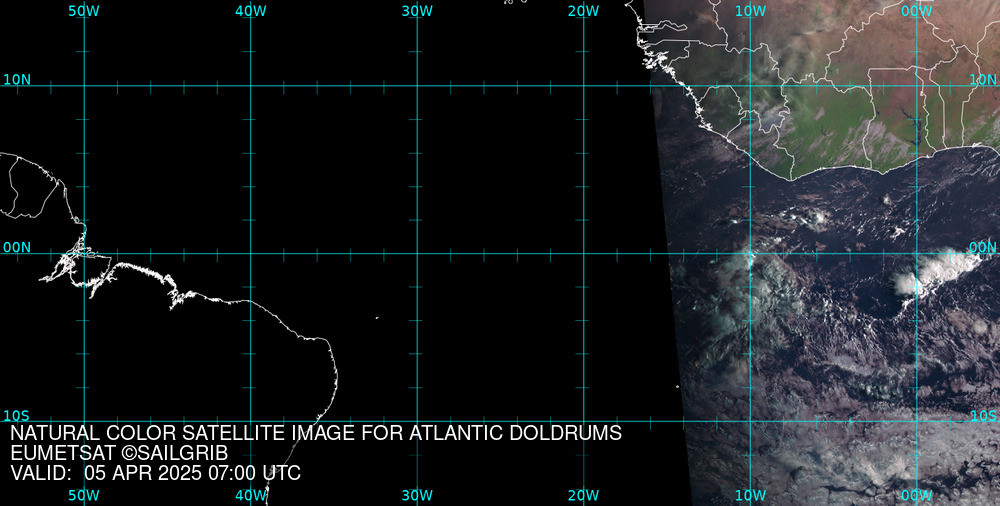
Task: Select the 00N label beside the Amazon coastline
Action: click(17, 248)
